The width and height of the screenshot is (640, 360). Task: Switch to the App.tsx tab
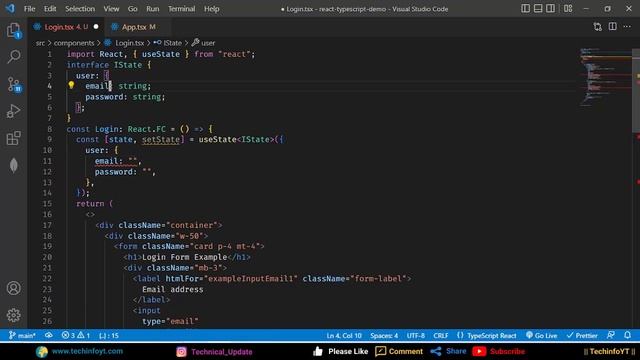click(138, 27)
